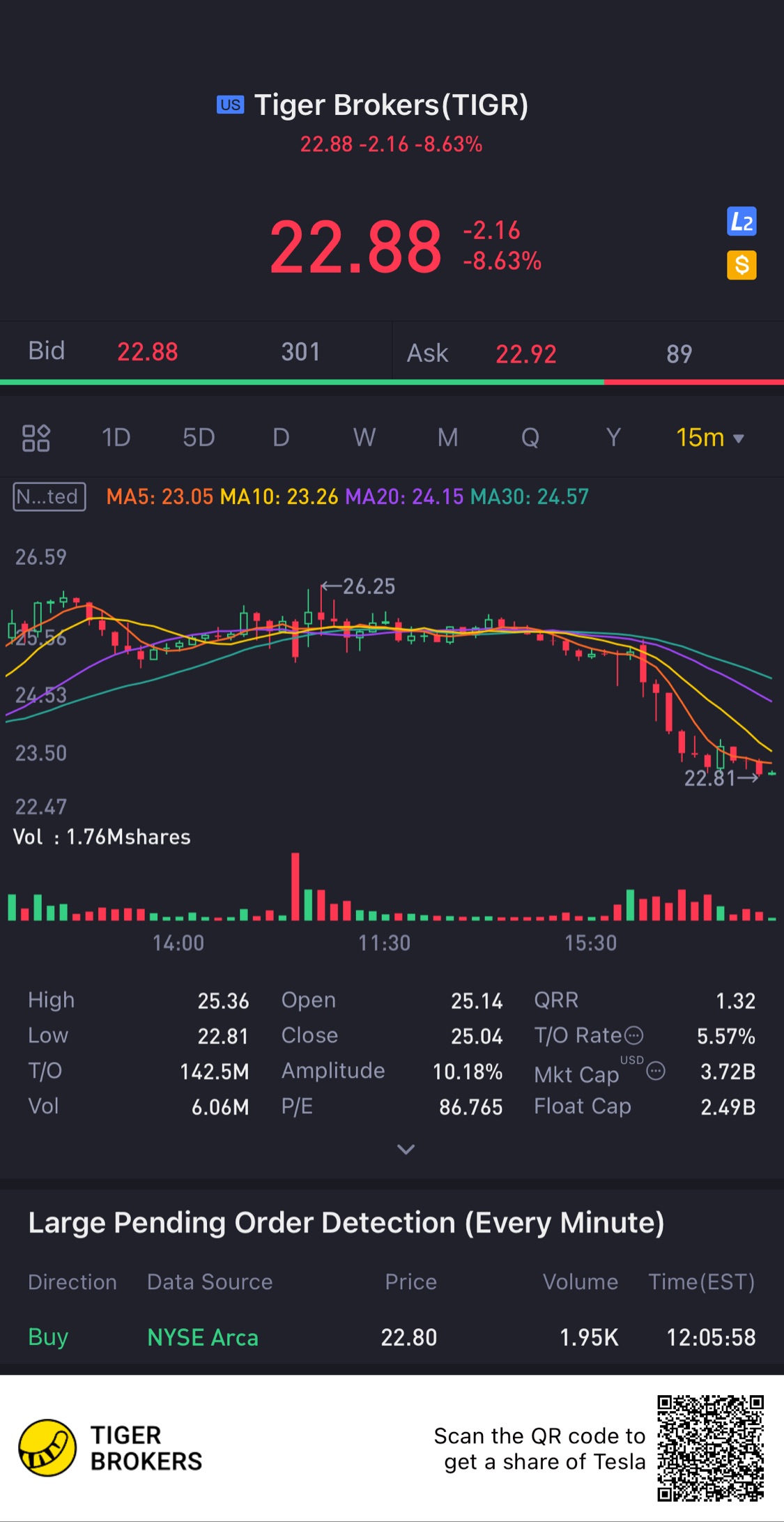Image resolution: width=784 pixels, height=1522 pixels.
Task: Tap the 15:30 time axis label
Action: pyautogui.click(x=591, y=943)
